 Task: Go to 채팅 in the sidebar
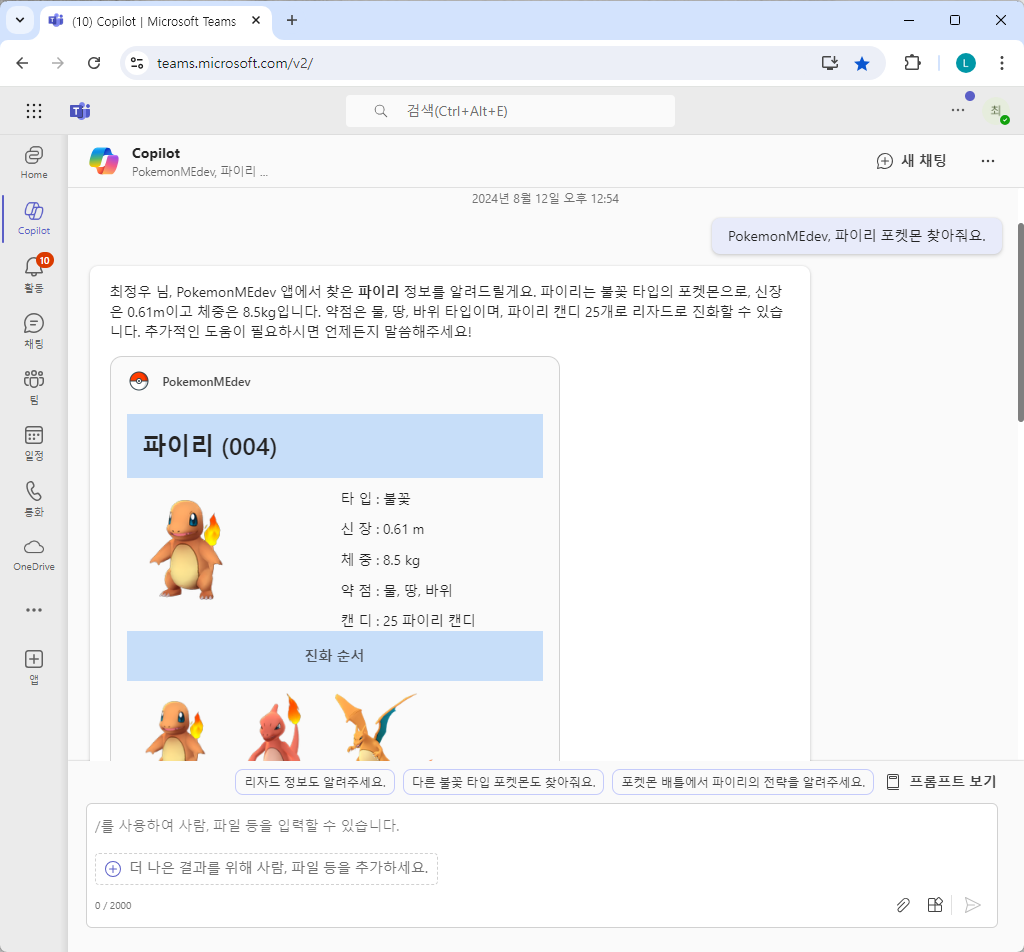click(x=34, y=330)
